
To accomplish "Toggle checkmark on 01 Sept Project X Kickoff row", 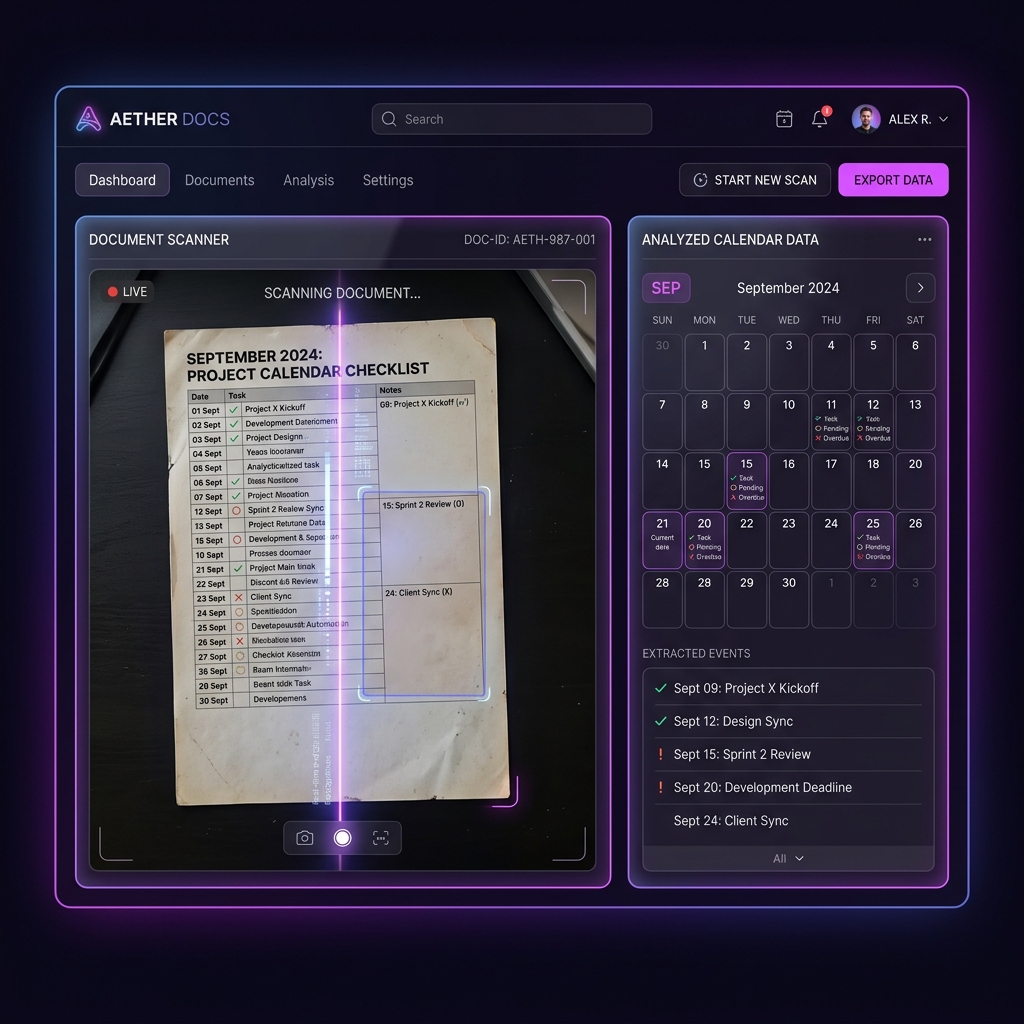I will pos(233,409).
